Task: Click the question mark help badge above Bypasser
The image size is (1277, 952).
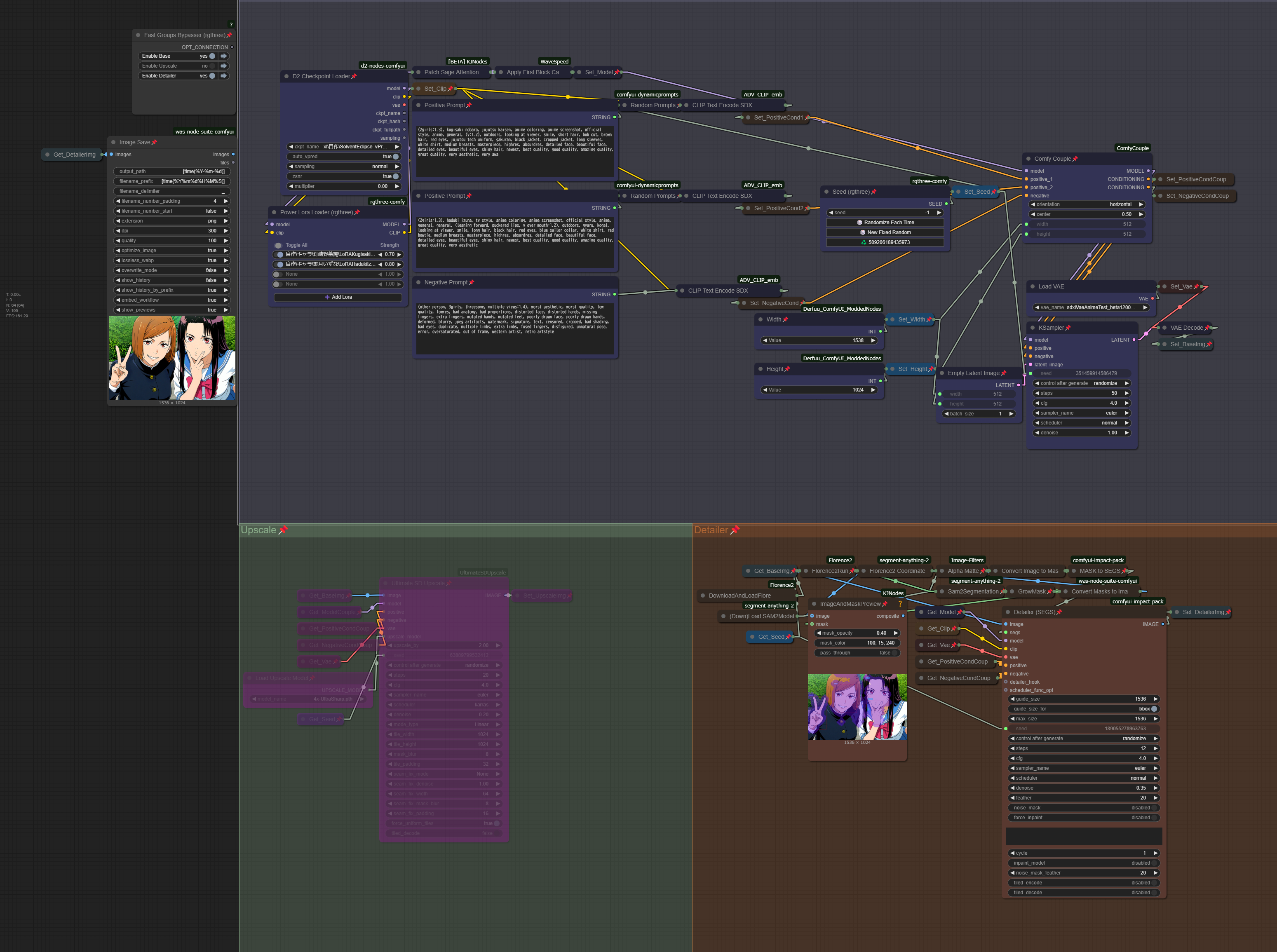Action: [231, 24]
